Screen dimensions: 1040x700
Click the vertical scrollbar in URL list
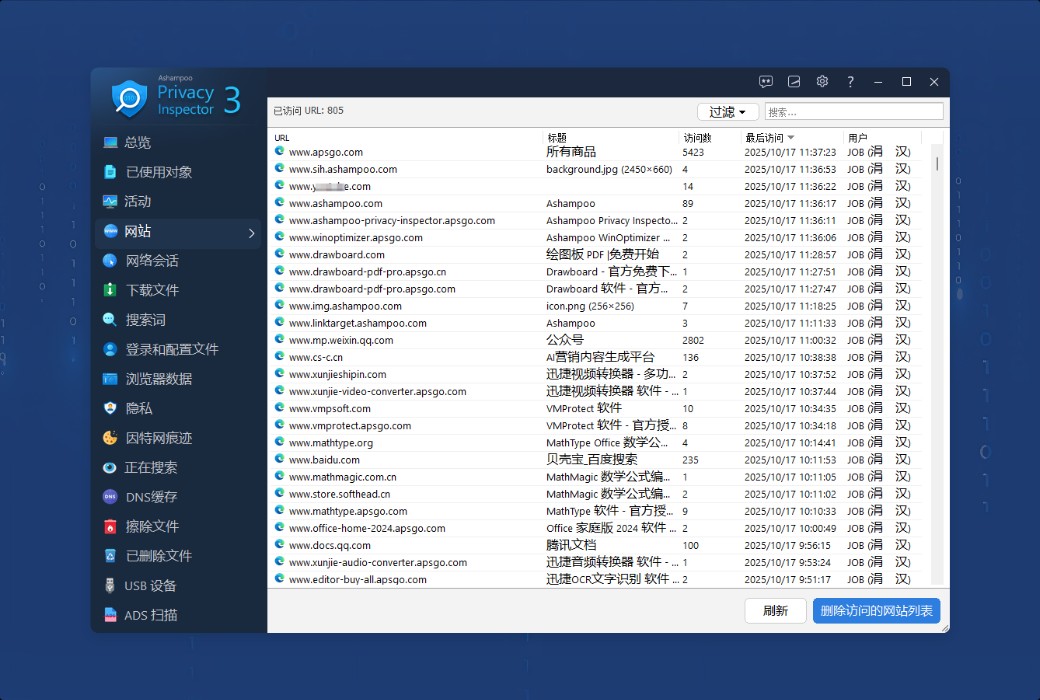click(937, 164)
